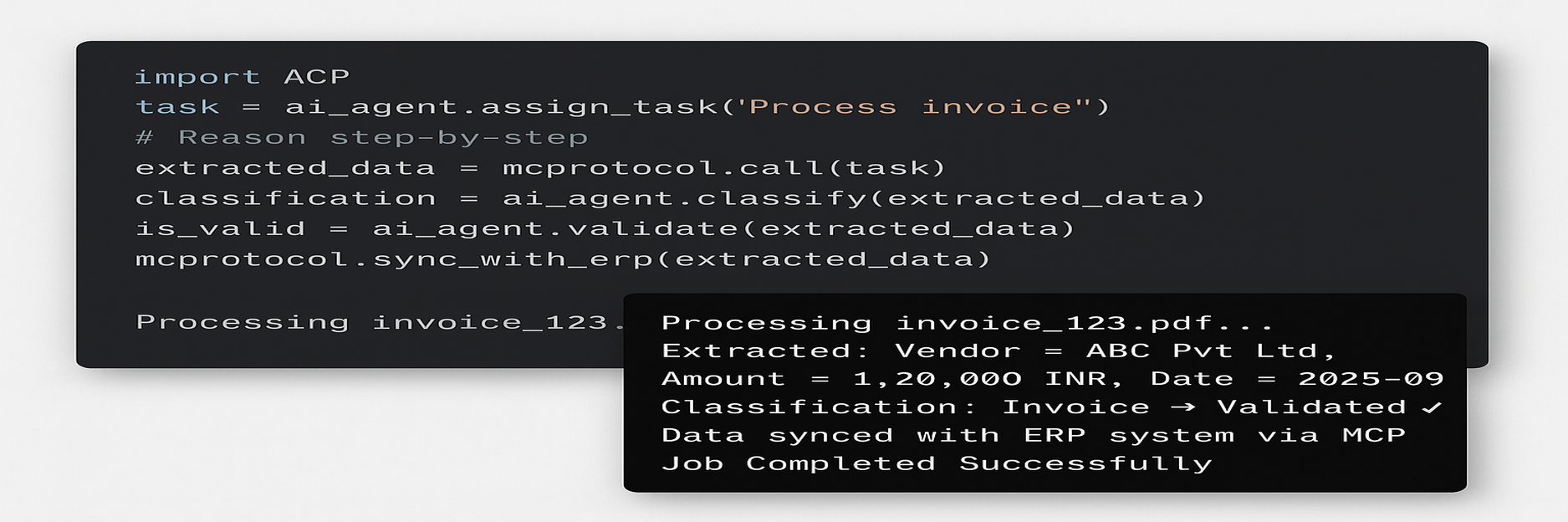This screenshot has width=1568, height=522.
Task: Select the 'Process invoice' string literal
Action: (910, 107)
